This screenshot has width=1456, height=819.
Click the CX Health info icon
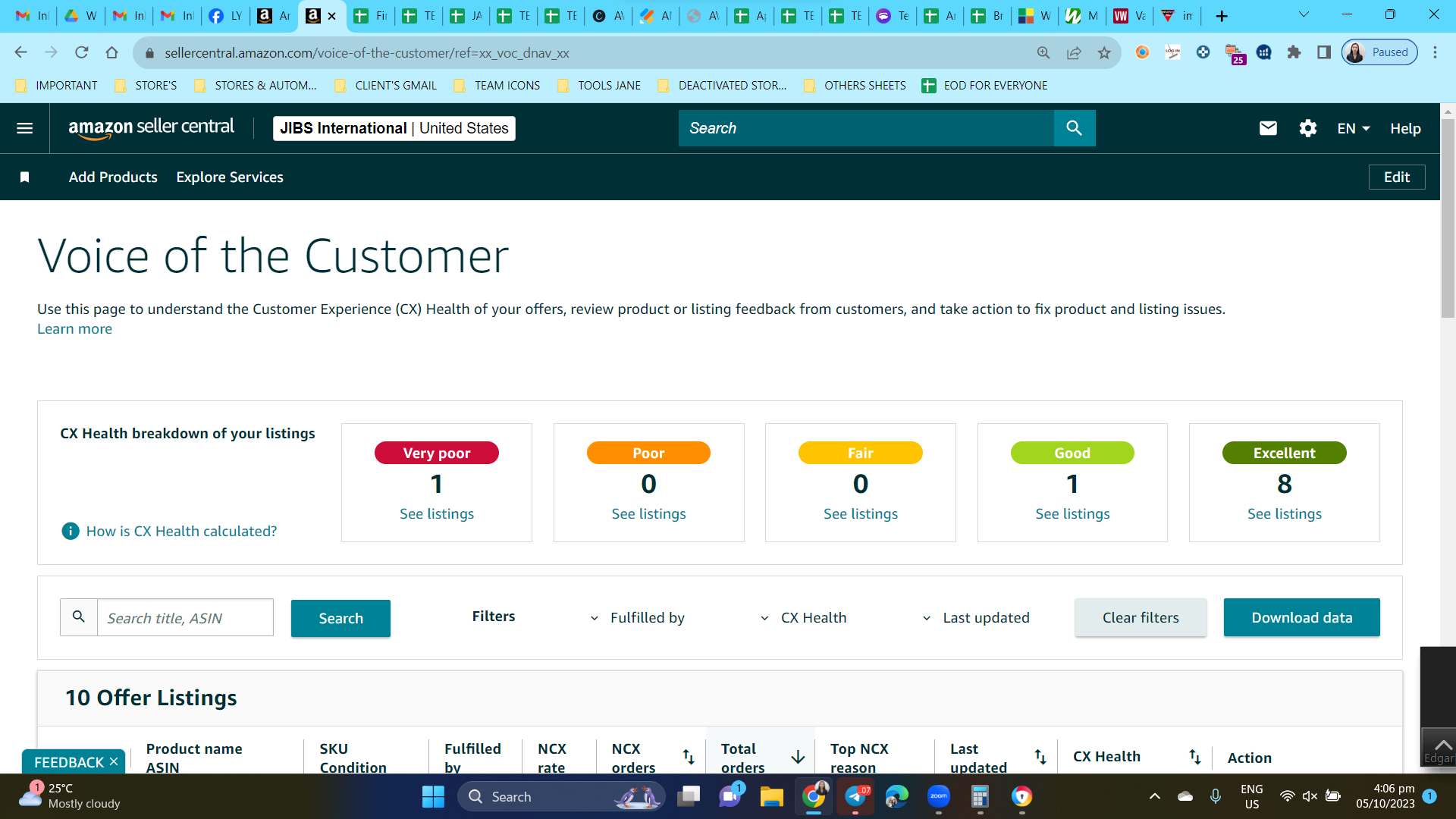[x=70, y=531]
